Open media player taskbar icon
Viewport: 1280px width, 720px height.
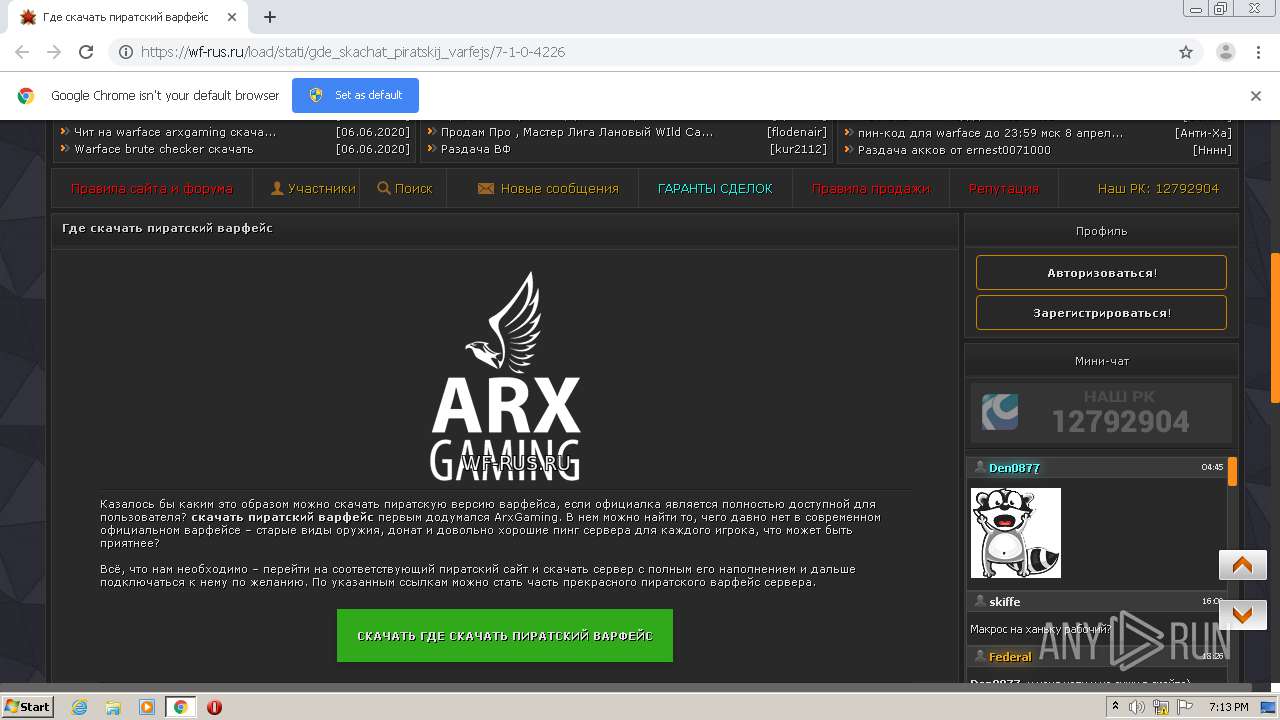147,707
